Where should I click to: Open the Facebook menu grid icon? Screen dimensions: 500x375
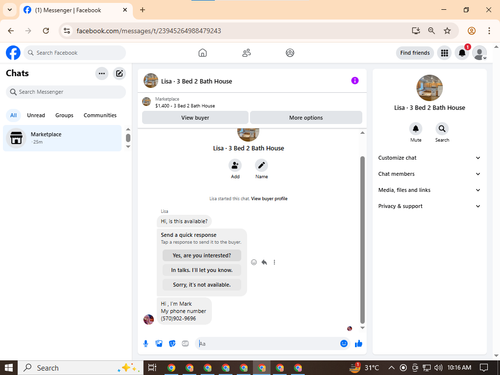click(444, 53)
